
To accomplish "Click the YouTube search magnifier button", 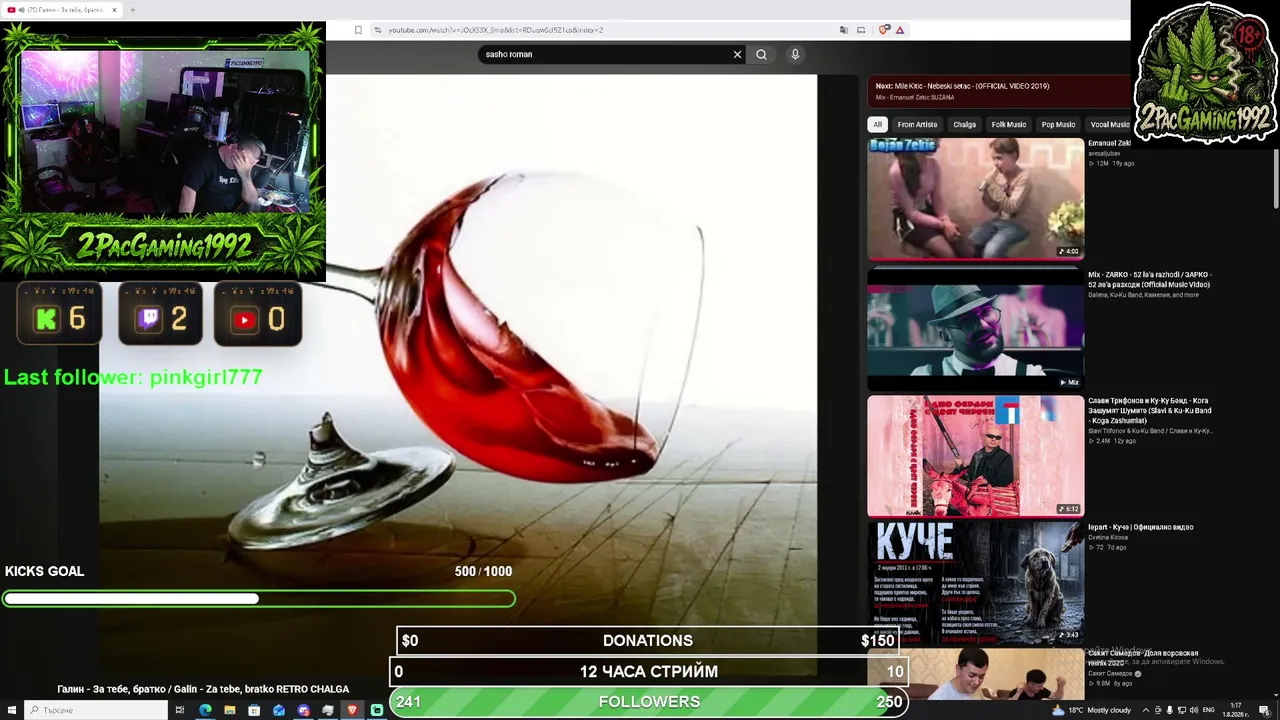I will click(x=761, y=54).
